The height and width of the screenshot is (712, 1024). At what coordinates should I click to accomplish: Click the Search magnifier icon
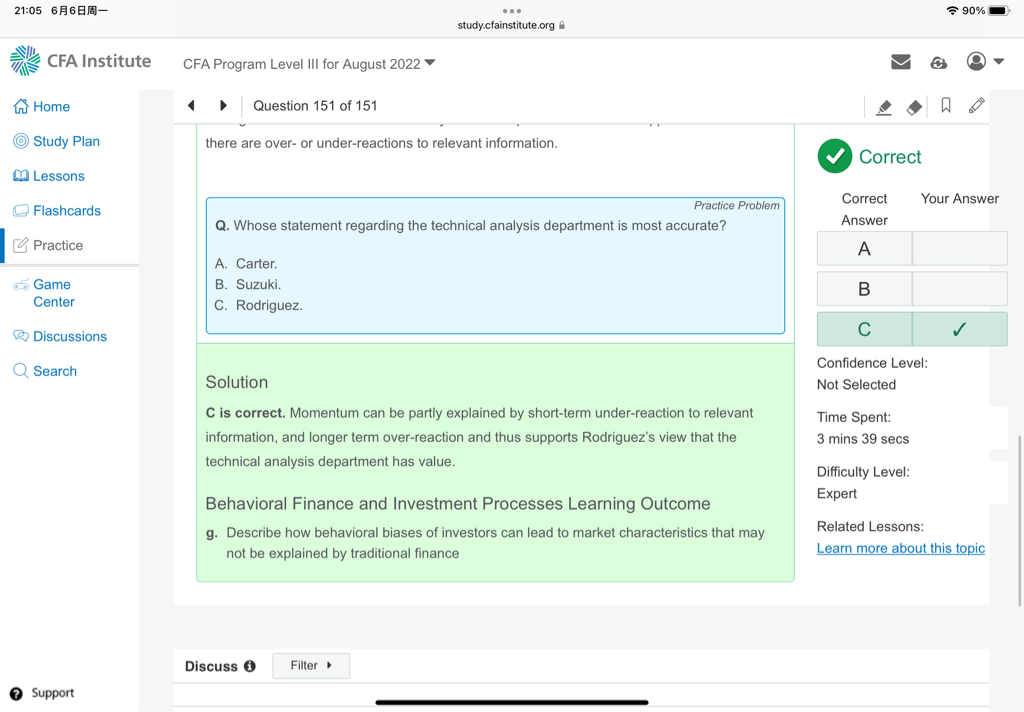21,371
